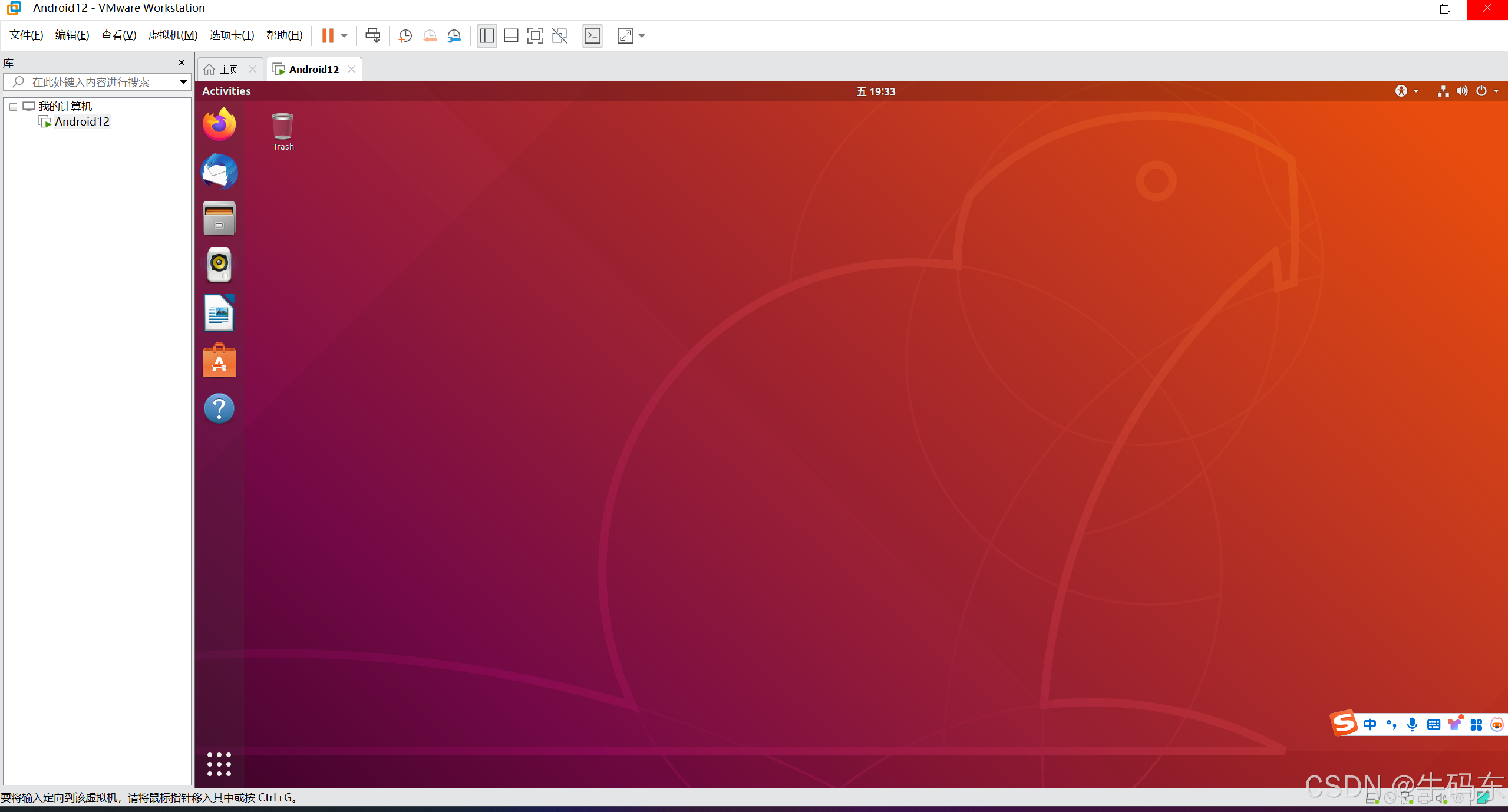Expand the library search filter dropdown
Image resolution: width=1508 pixels, height=812 pixels.
point(183,82)
